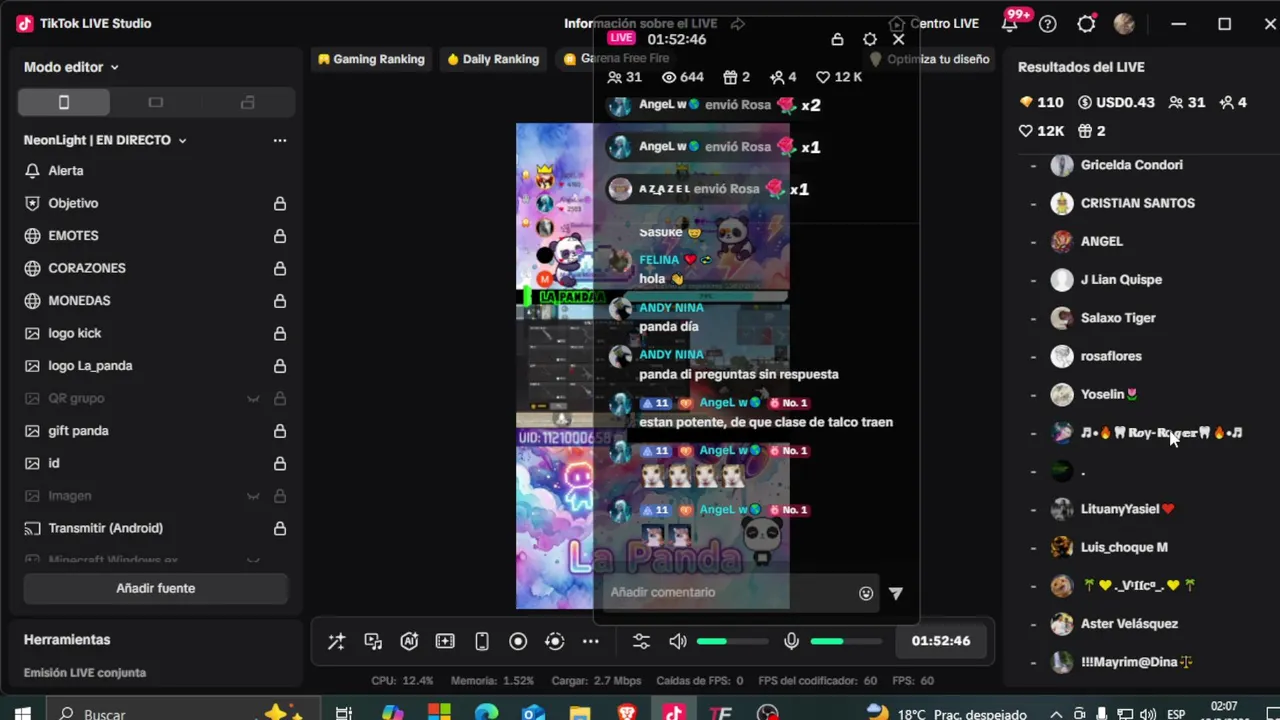
Task: Collapse the Gricelda Condori viewer entry
Action: (1034, 165)
